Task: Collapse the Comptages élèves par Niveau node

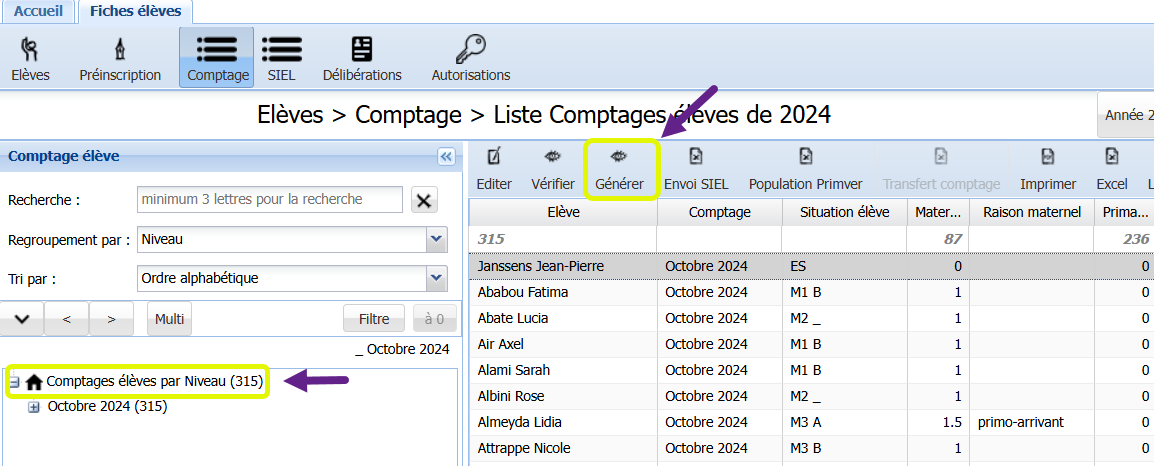Action: tap(15, 382)
